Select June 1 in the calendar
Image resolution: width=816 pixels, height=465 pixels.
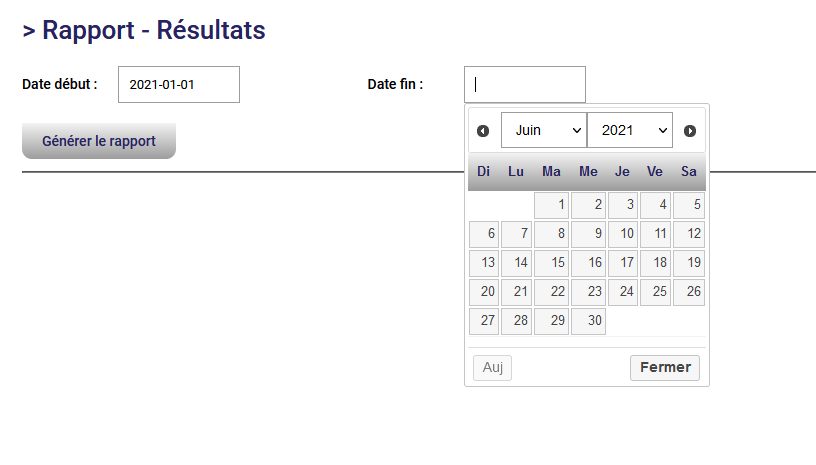(x=552, y=205)
